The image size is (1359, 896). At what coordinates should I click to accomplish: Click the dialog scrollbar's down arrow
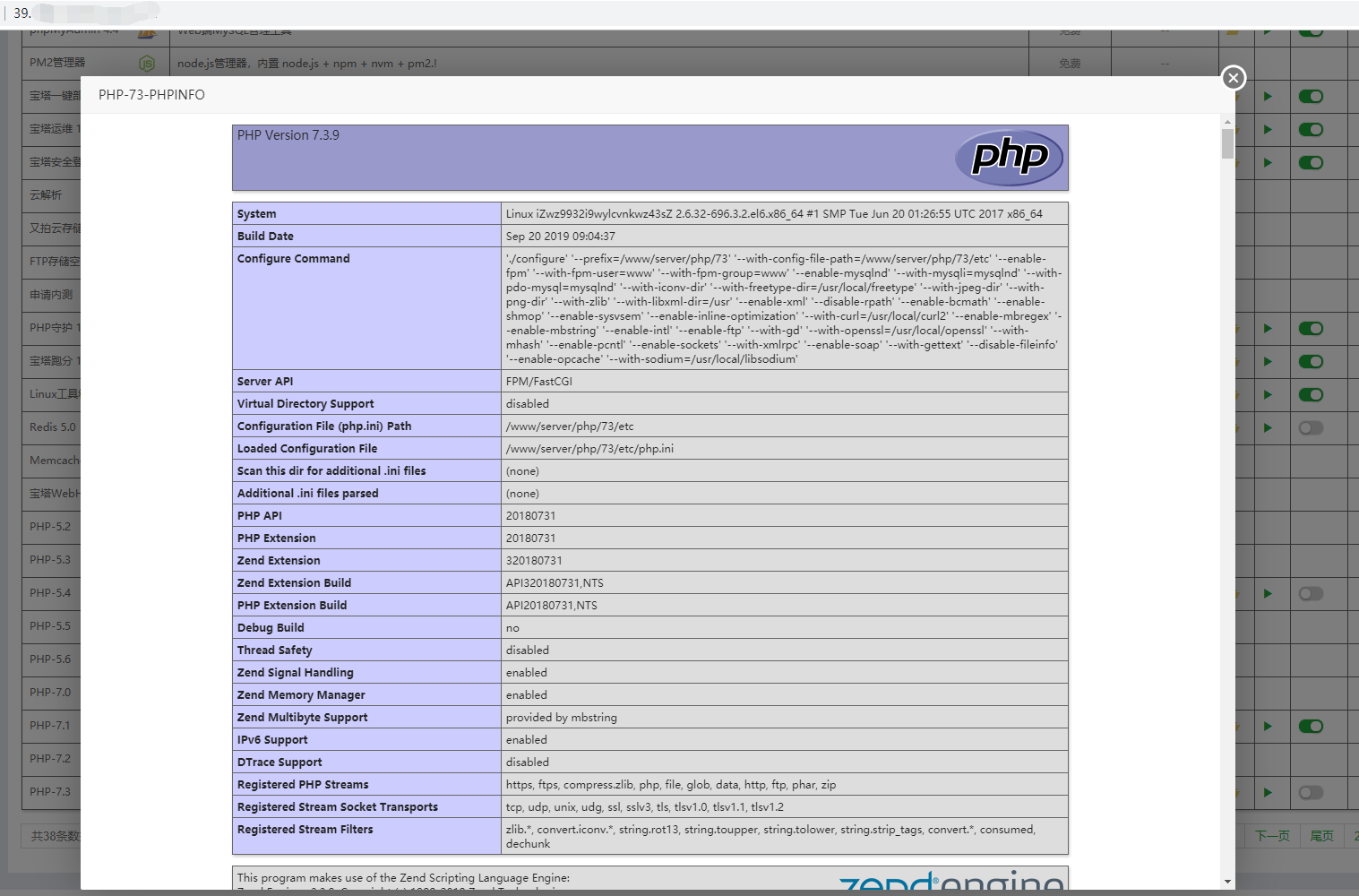coord(1227,883)
